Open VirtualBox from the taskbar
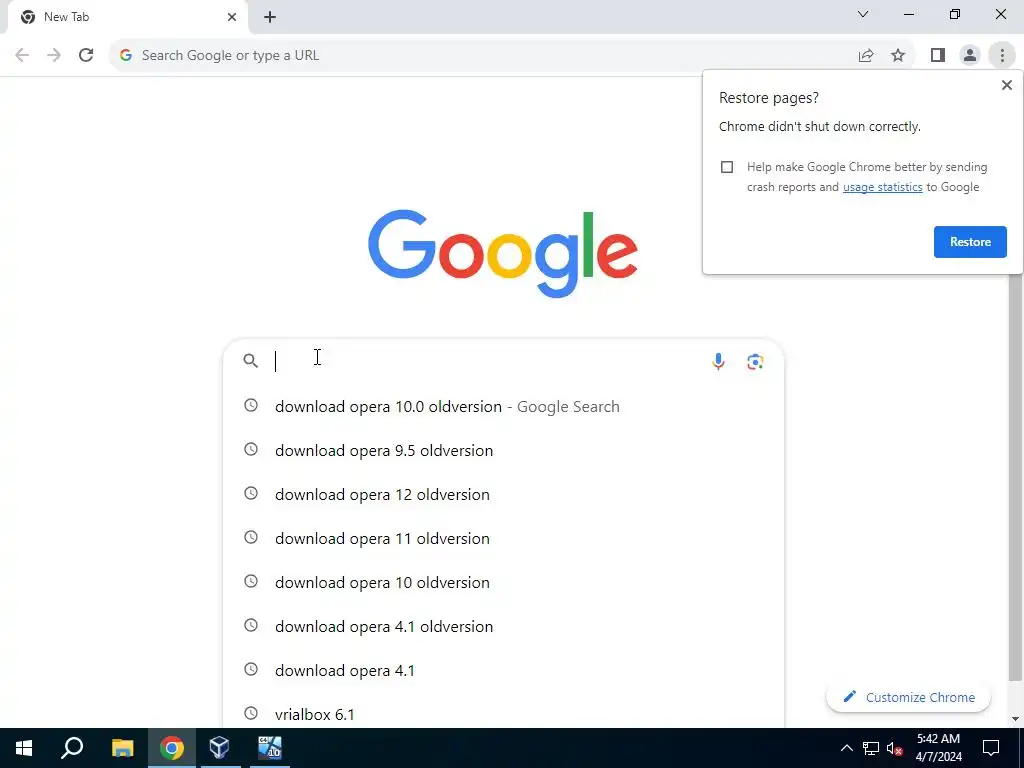 point(219,748)
